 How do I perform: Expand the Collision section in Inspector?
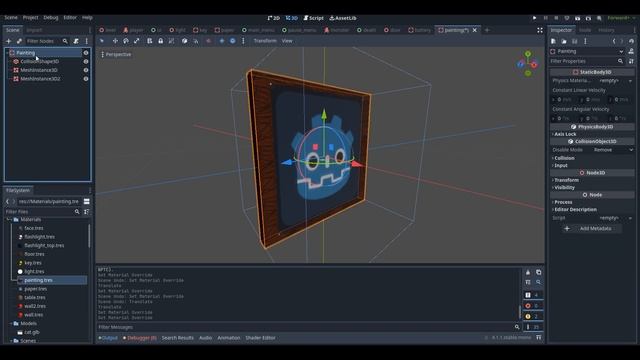[x=564, y=158]
